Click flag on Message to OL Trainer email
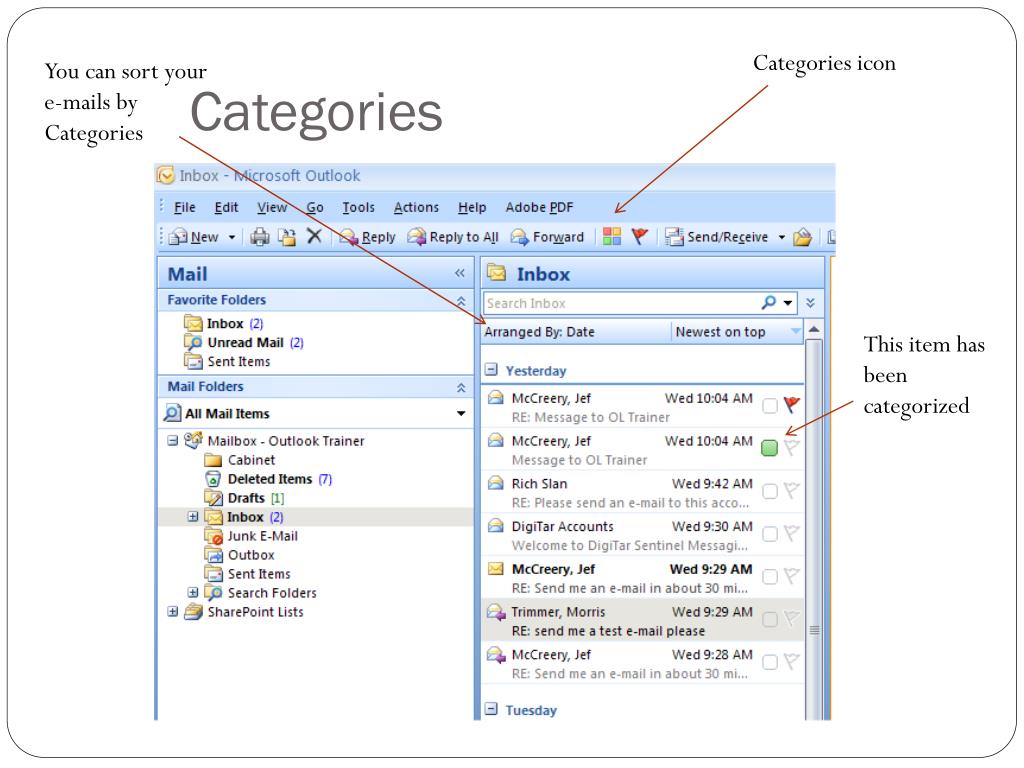Screen dimensions: 1024x768 pyautogui.click(x=792, y=447)
